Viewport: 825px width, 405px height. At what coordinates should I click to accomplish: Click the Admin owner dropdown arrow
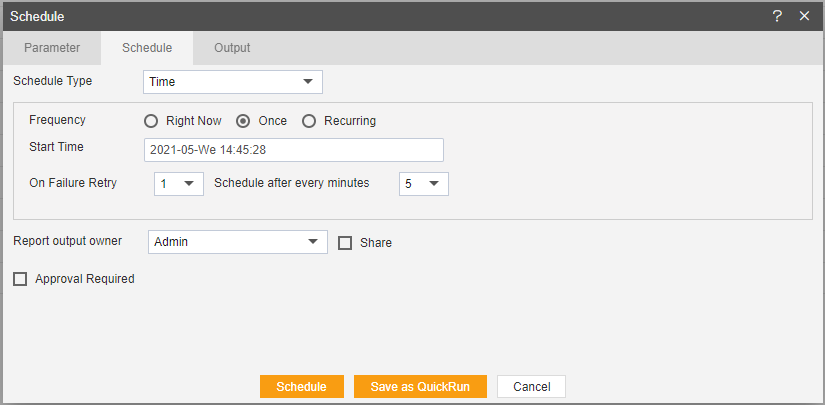coord(313,242)
